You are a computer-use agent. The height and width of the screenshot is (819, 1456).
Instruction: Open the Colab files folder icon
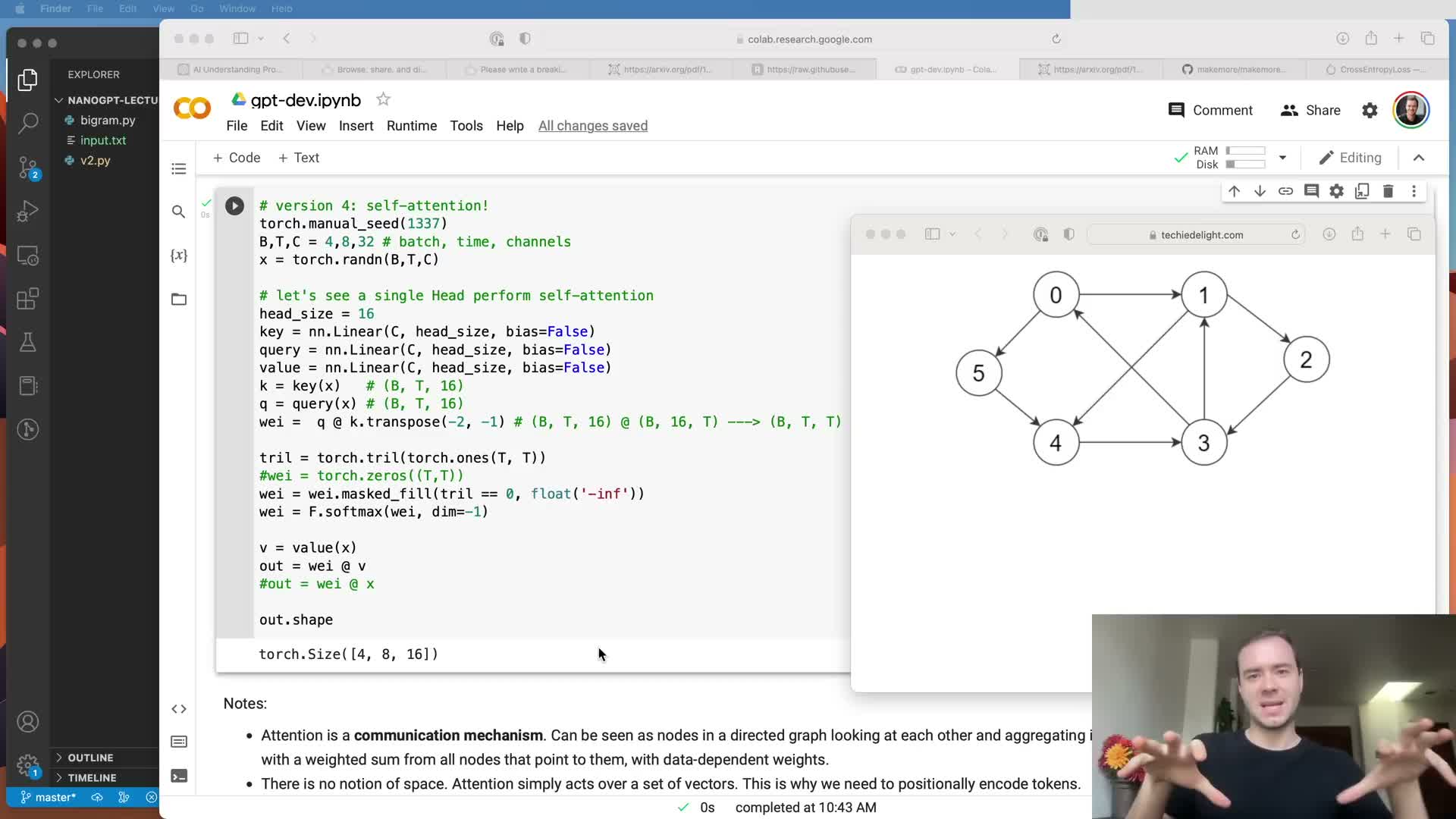point(179,300)
